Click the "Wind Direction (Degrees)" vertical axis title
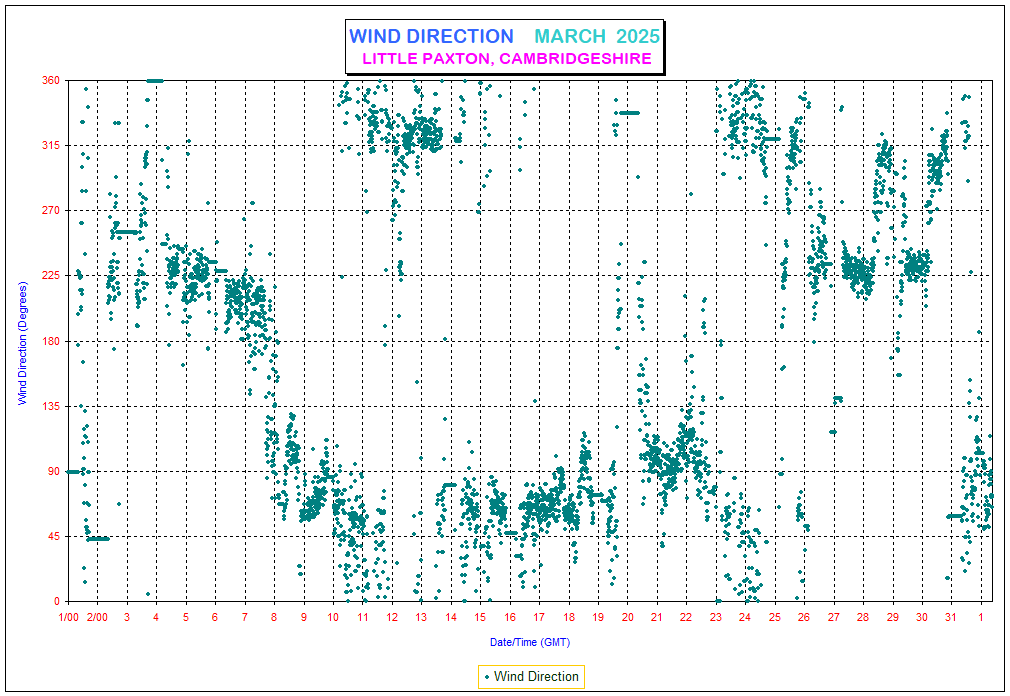Viewport: 1010px width, 696px height. [x=23, y=343]
